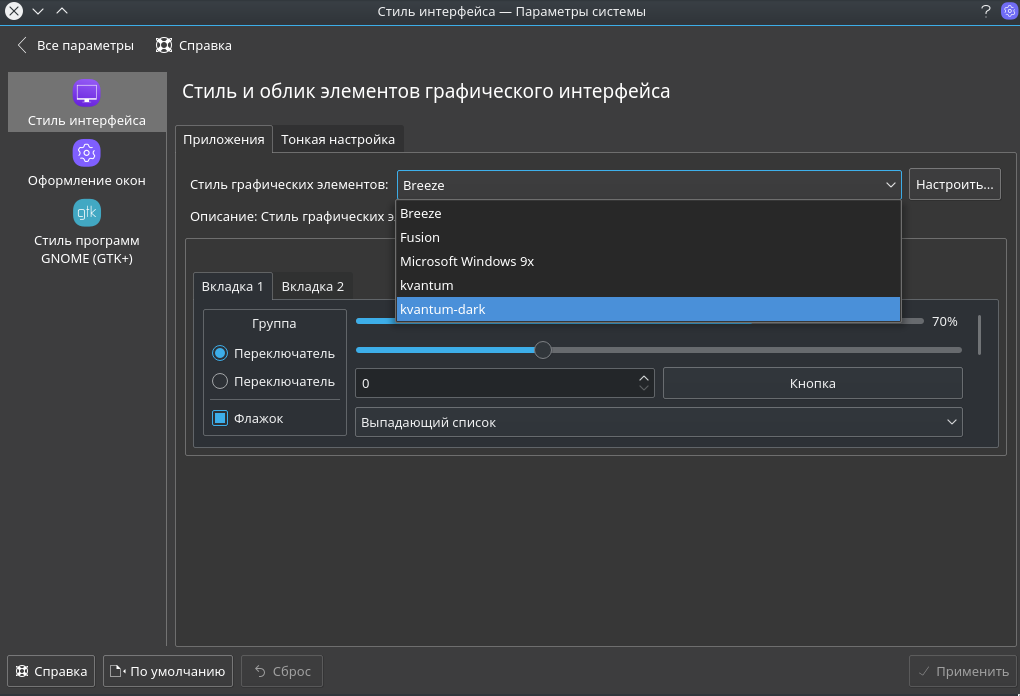Image resolution: width=1020 pixels, height=696 pixels.
Task: Click the slider handle in preview
Action: coord(543,350)
